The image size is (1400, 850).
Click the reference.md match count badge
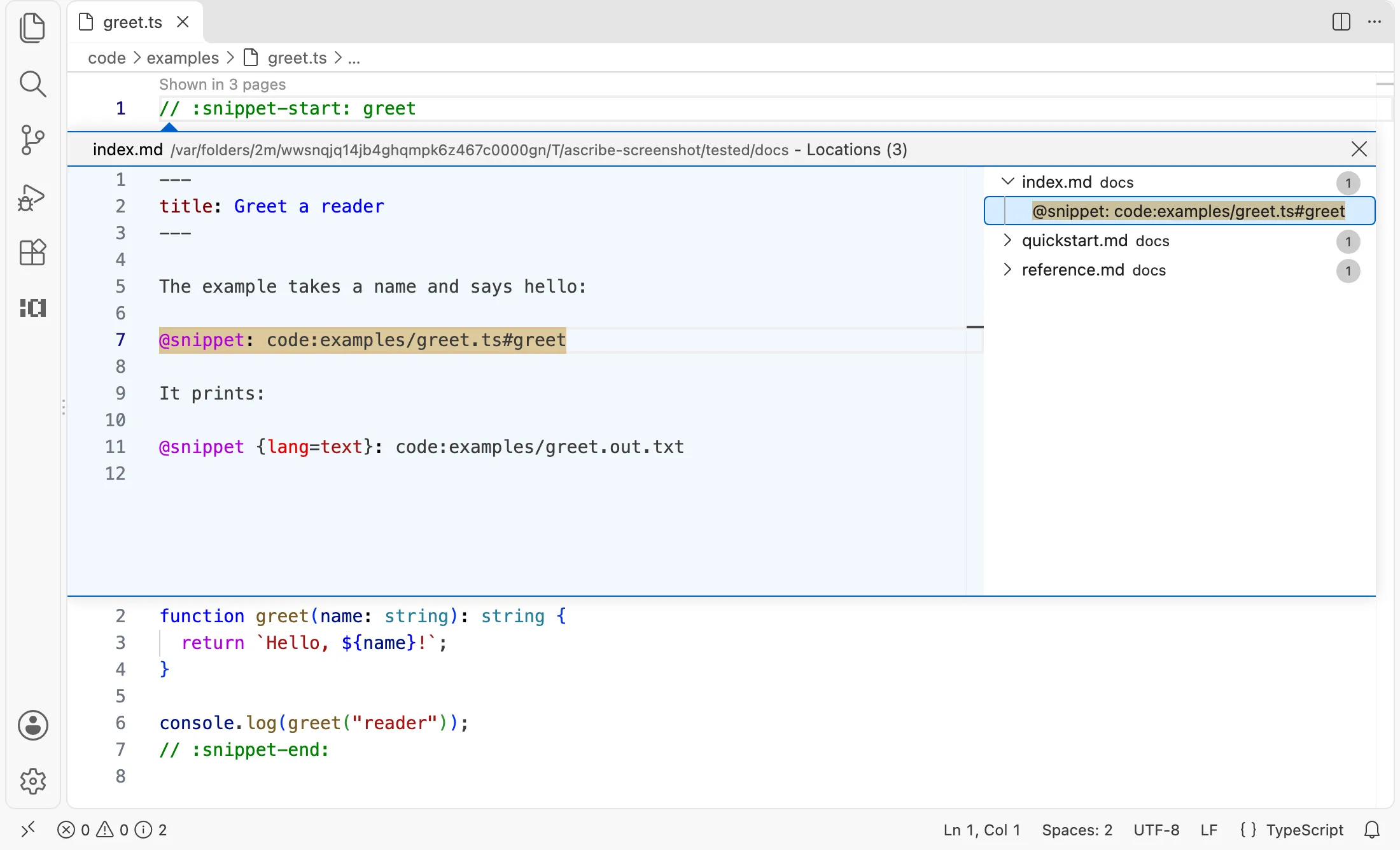tap(1348, 270)
